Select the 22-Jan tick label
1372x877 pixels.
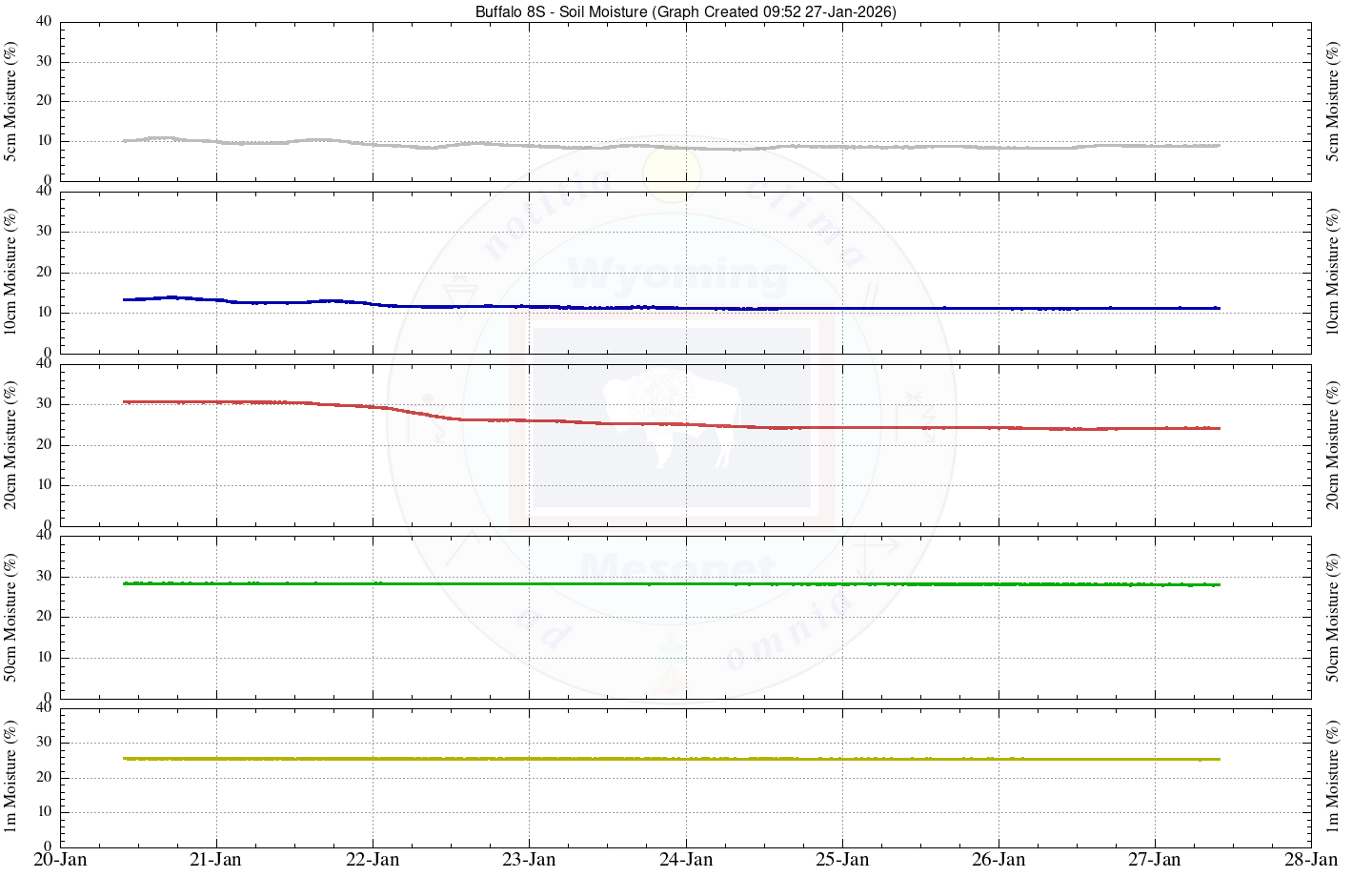pos(373,860)
